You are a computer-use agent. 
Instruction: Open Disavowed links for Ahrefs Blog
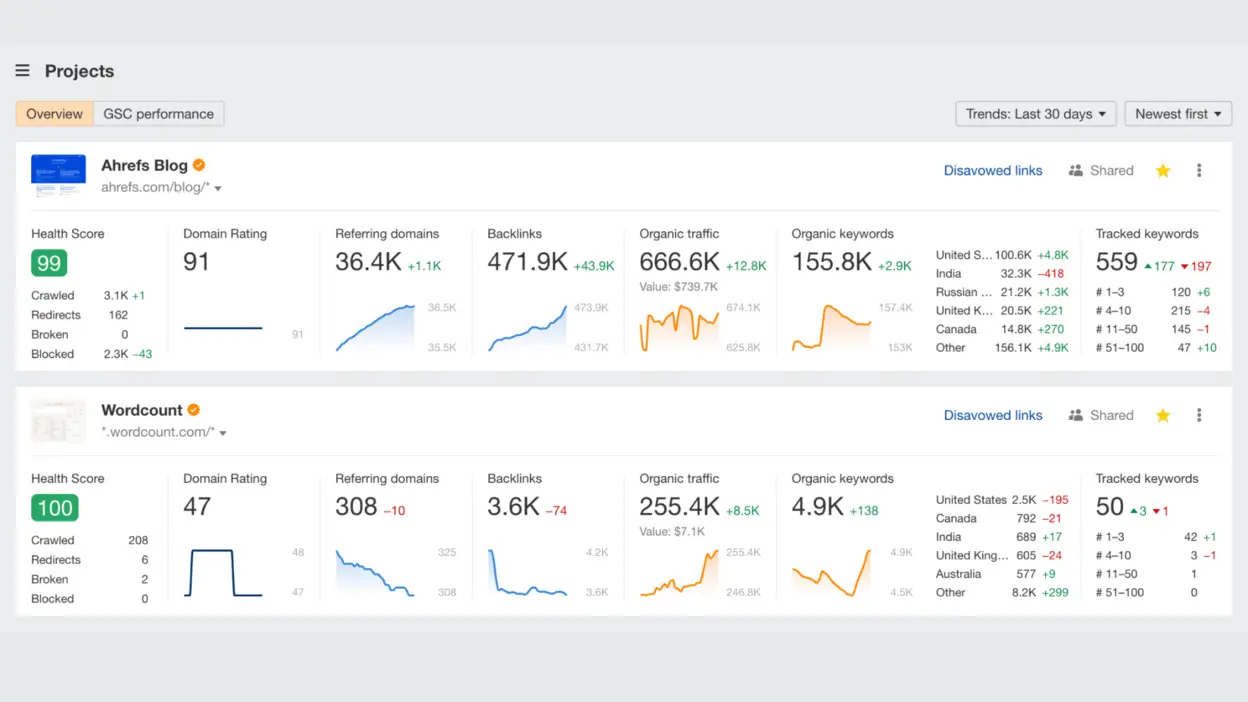(993, 170)
